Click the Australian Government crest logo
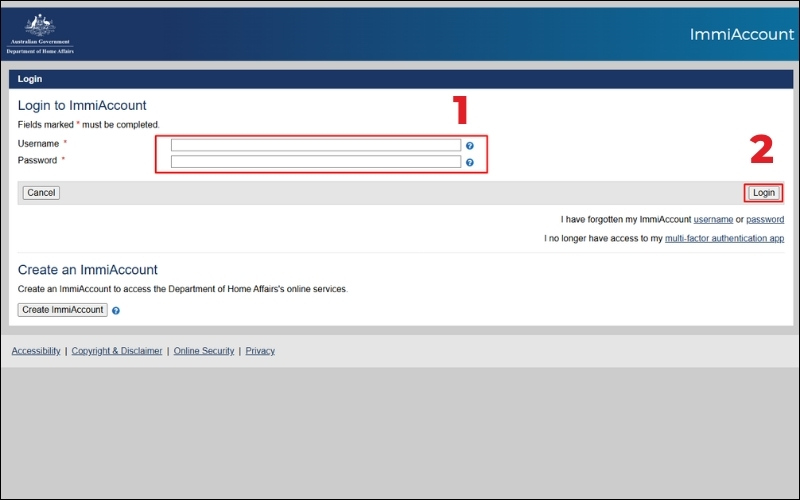The image size is (800, 500). 40,34
